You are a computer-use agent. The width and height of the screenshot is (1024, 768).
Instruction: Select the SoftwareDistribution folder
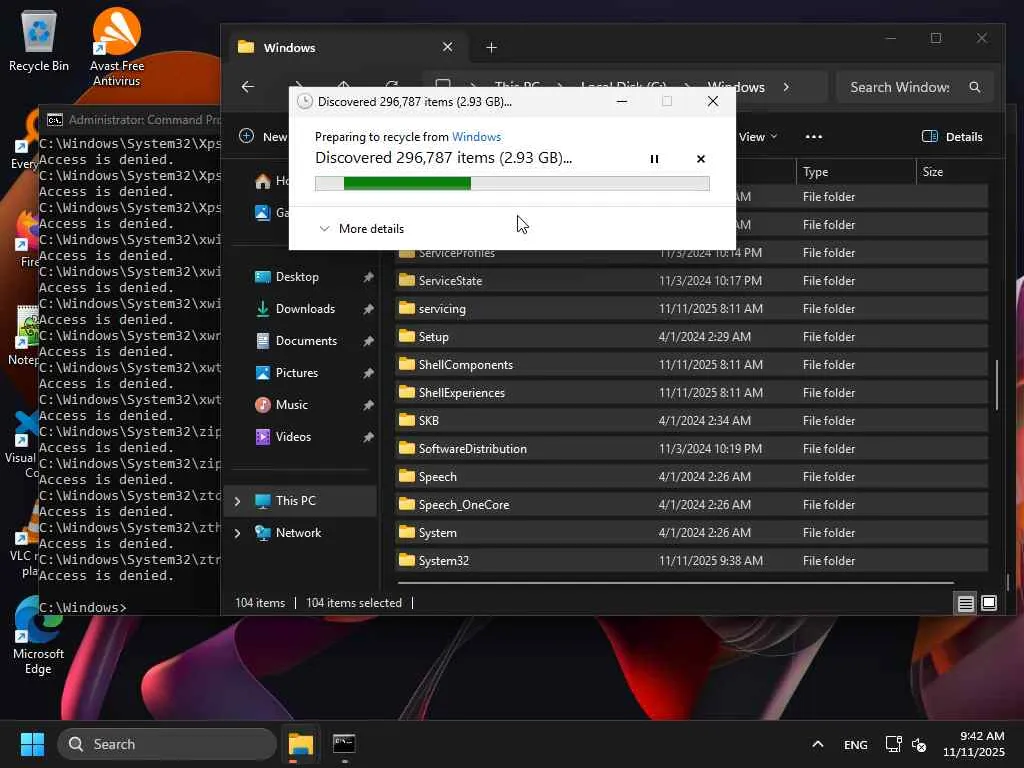click(x=691, y=449)
